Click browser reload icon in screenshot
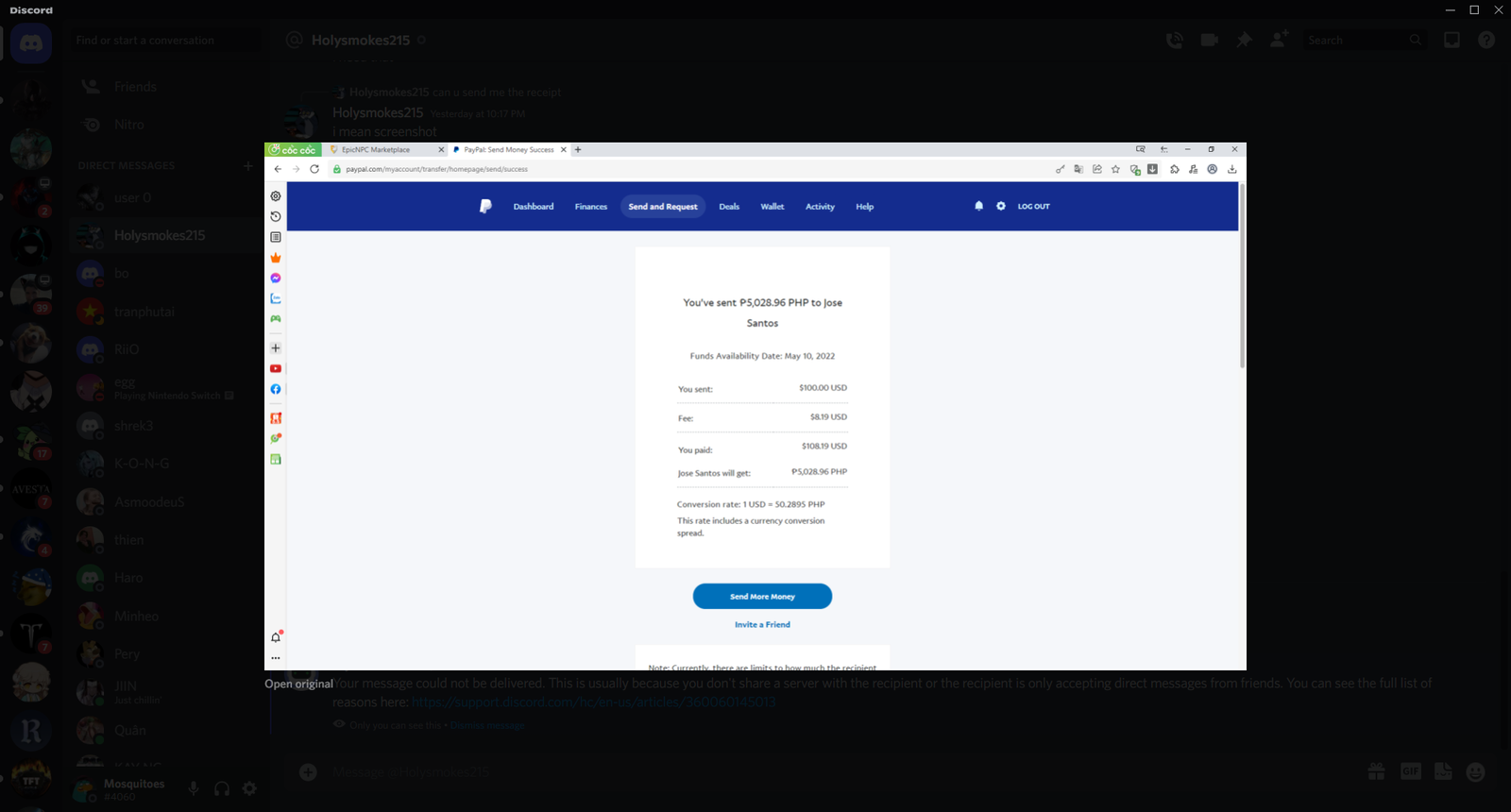The height and width of the screenshot is (812, 1511). pos(314,169)
